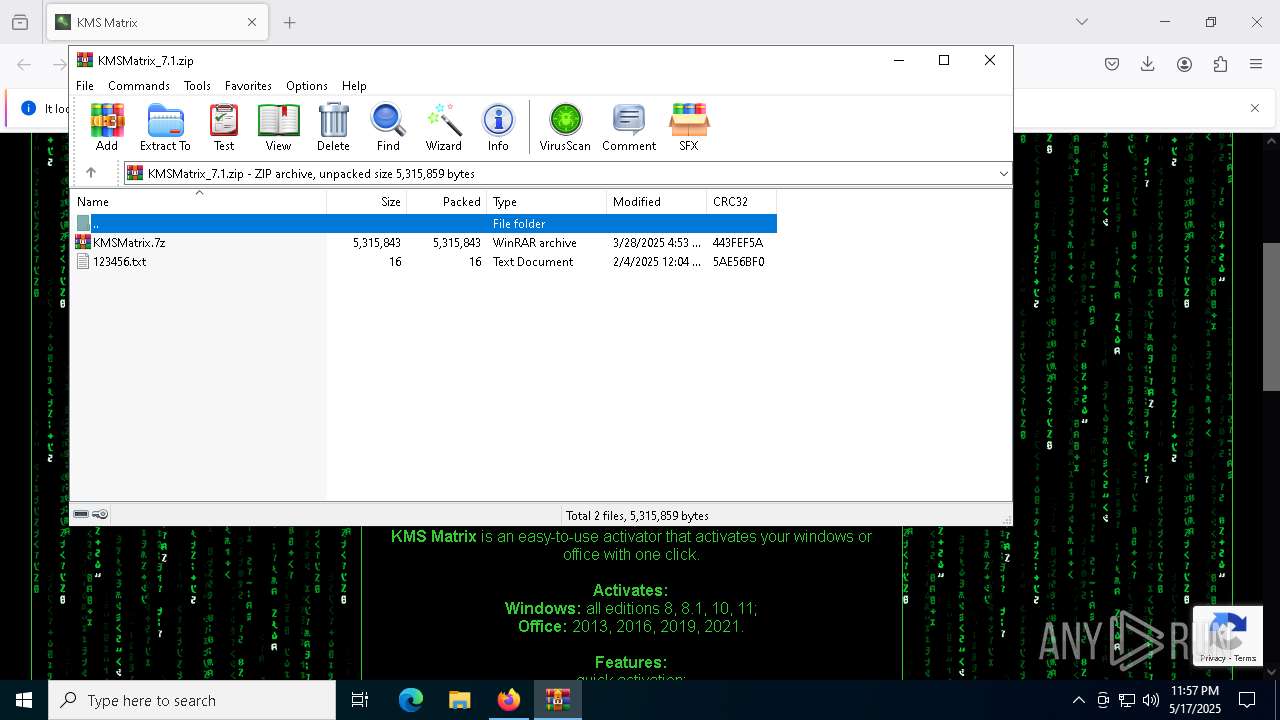The image size is (1280, 720).
Task: Open the Pocket save icon in browser
Action: (x=1112, y=64)
